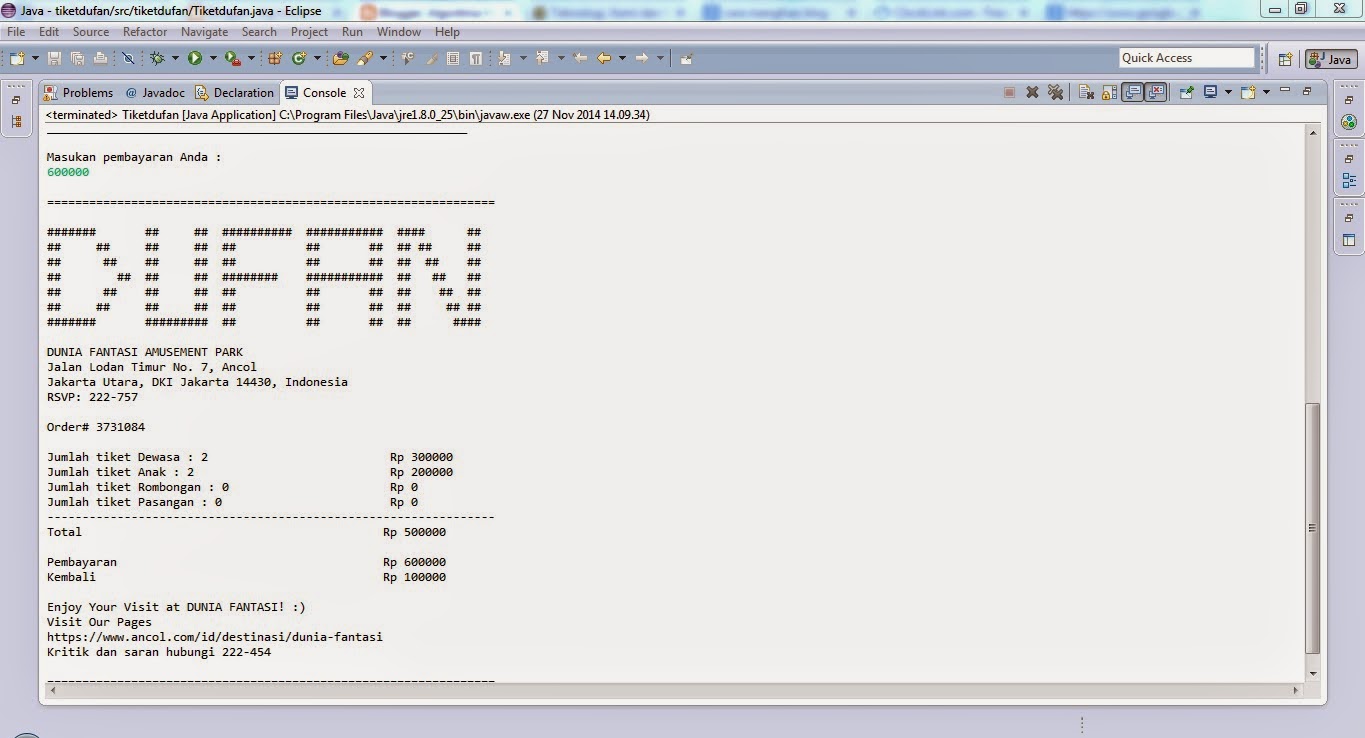The width and height of the screenshot is (1365, 738).
Task: Click the Search flashlight toolbar icon
Action: 366,58
